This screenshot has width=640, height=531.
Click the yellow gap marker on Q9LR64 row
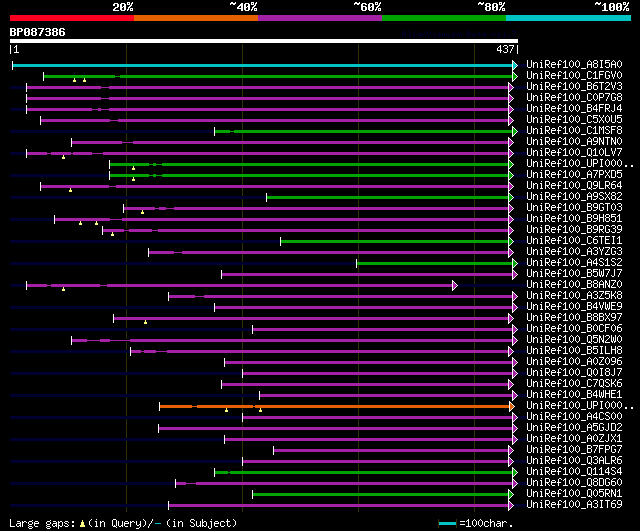tap(71, 190)
